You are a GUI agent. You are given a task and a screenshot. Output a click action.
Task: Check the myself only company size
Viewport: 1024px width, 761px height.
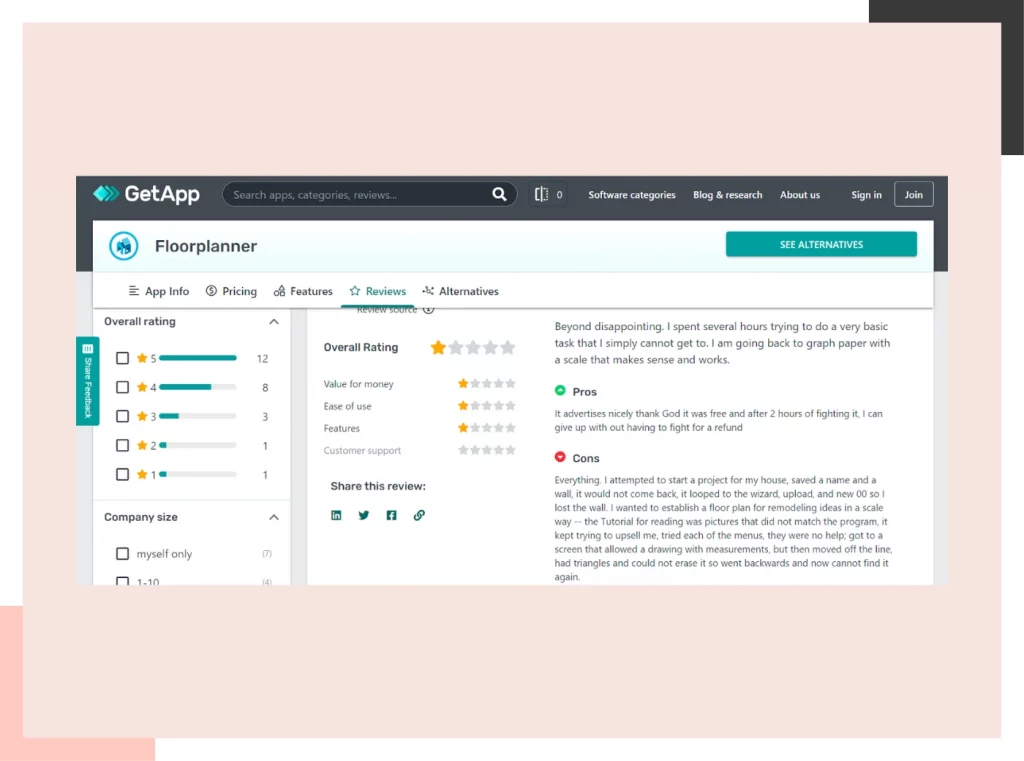pos(122,553)
